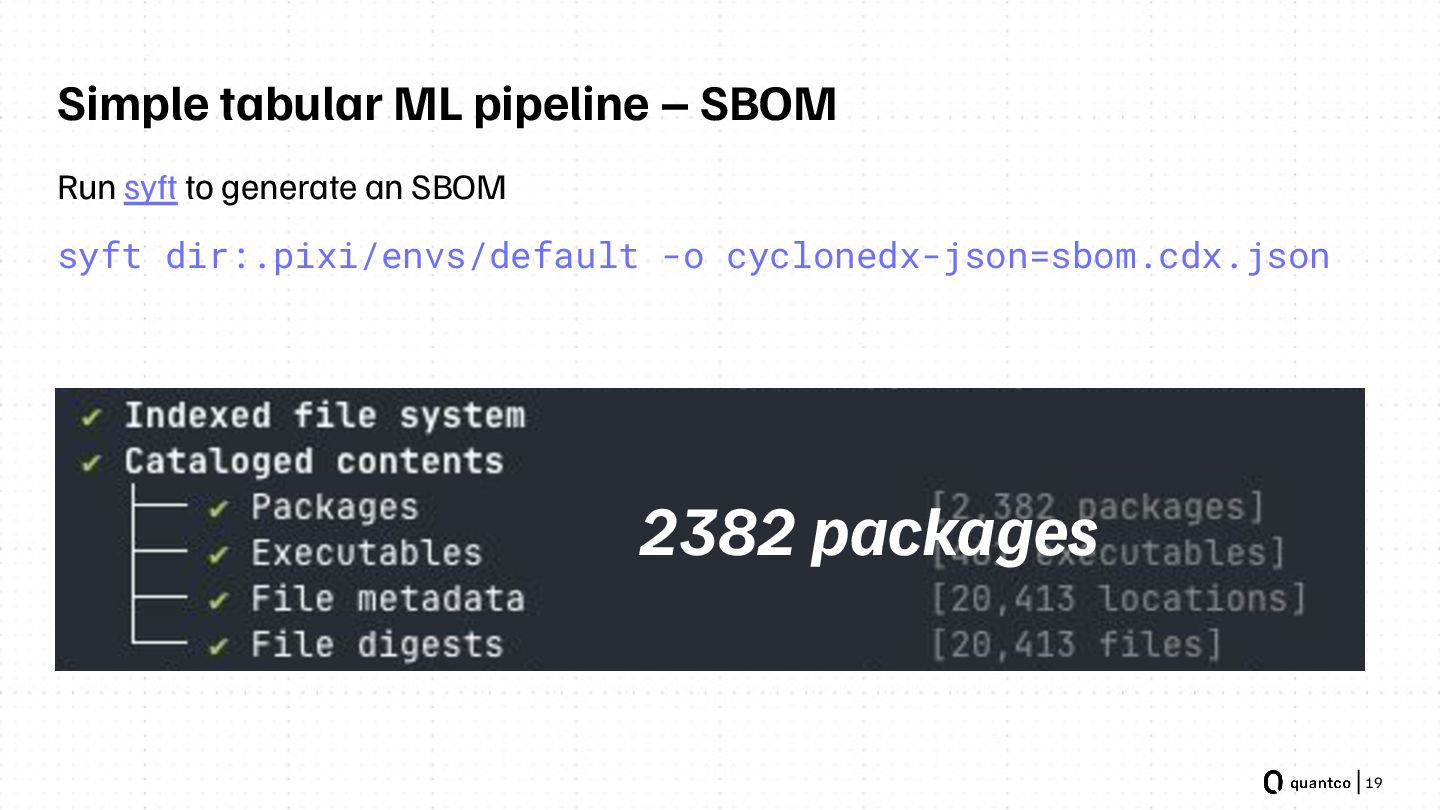The width and height of the screenshot is (1440, 810).
Task: Click the '[20,413 files]' count text
Action: tap(1076, 646)
